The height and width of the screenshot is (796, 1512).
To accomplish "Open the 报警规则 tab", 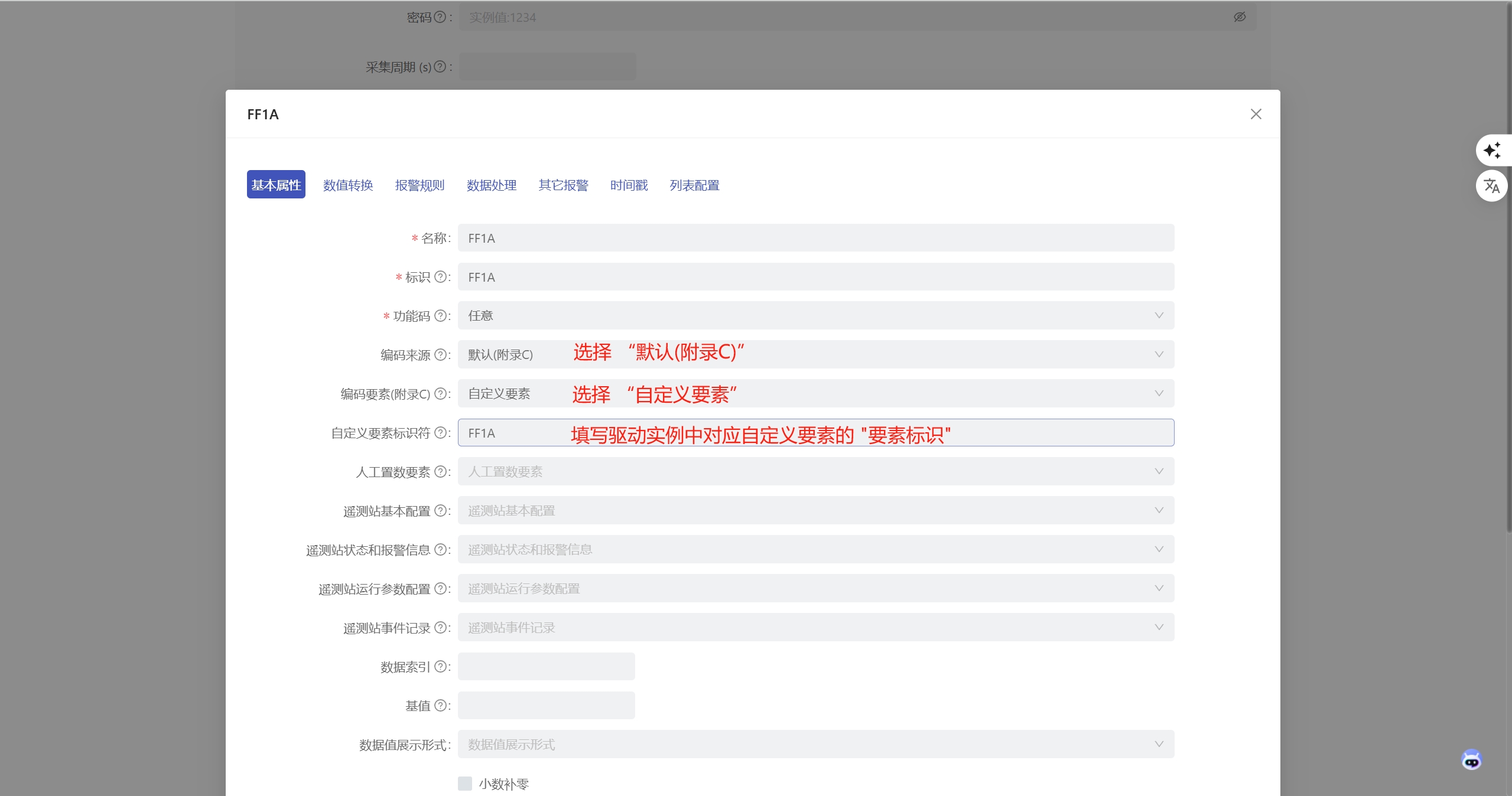I will (420, 185).
